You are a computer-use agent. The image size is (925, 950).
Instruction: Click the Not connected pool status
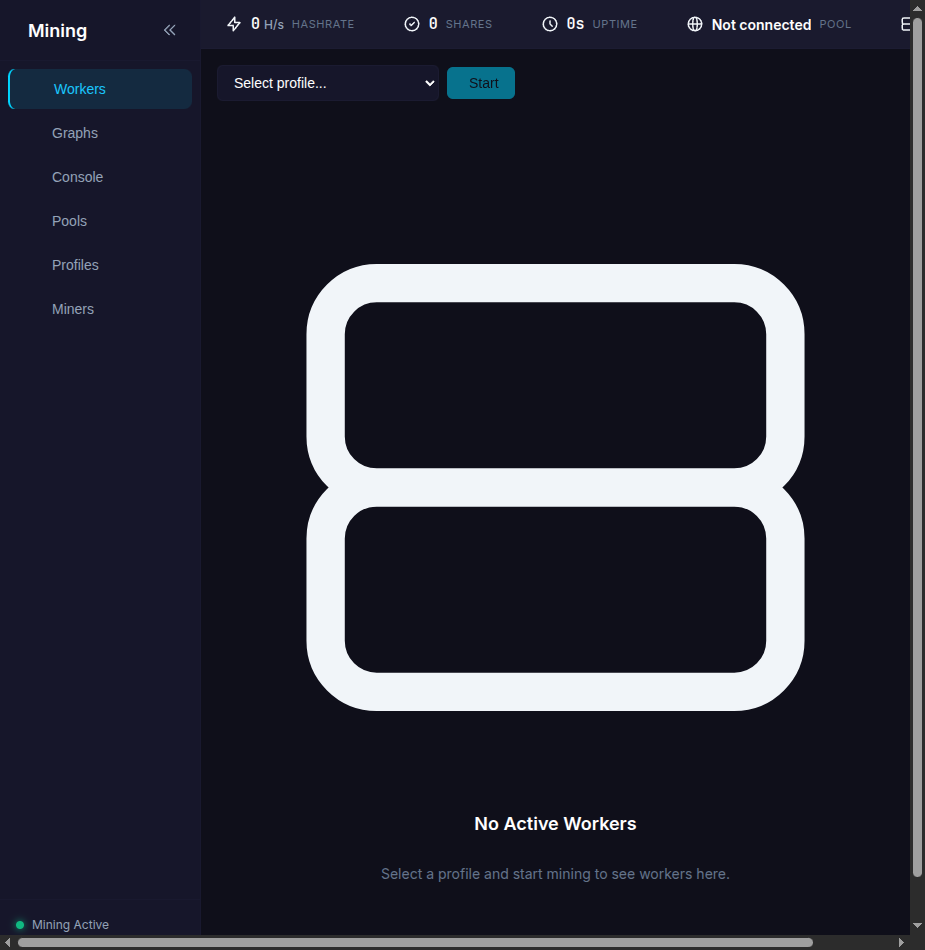(761, 24)
